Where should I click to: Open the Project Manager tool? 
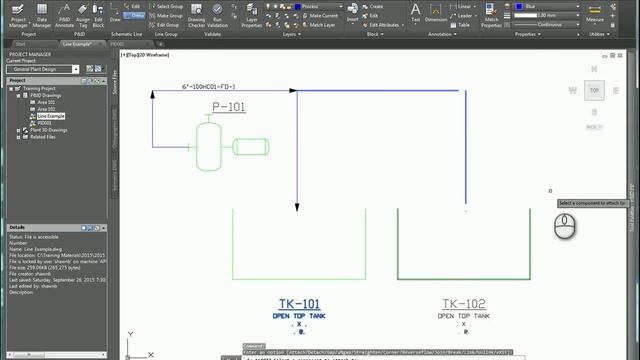[18, 16]
